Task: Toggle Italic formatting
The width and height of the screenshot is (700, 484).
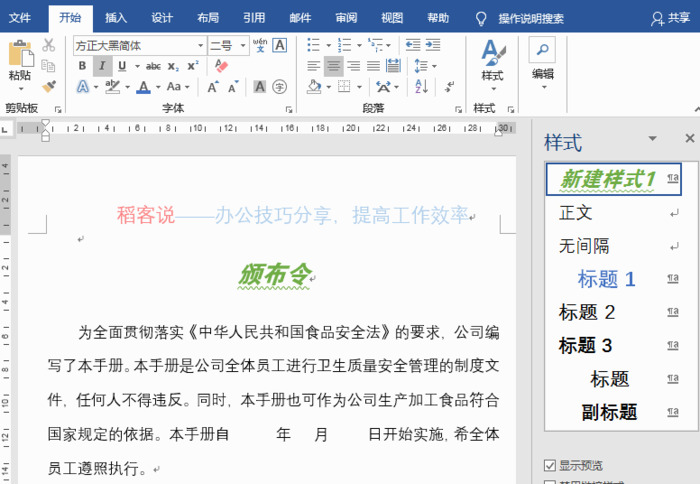Action: pos(102,66)
